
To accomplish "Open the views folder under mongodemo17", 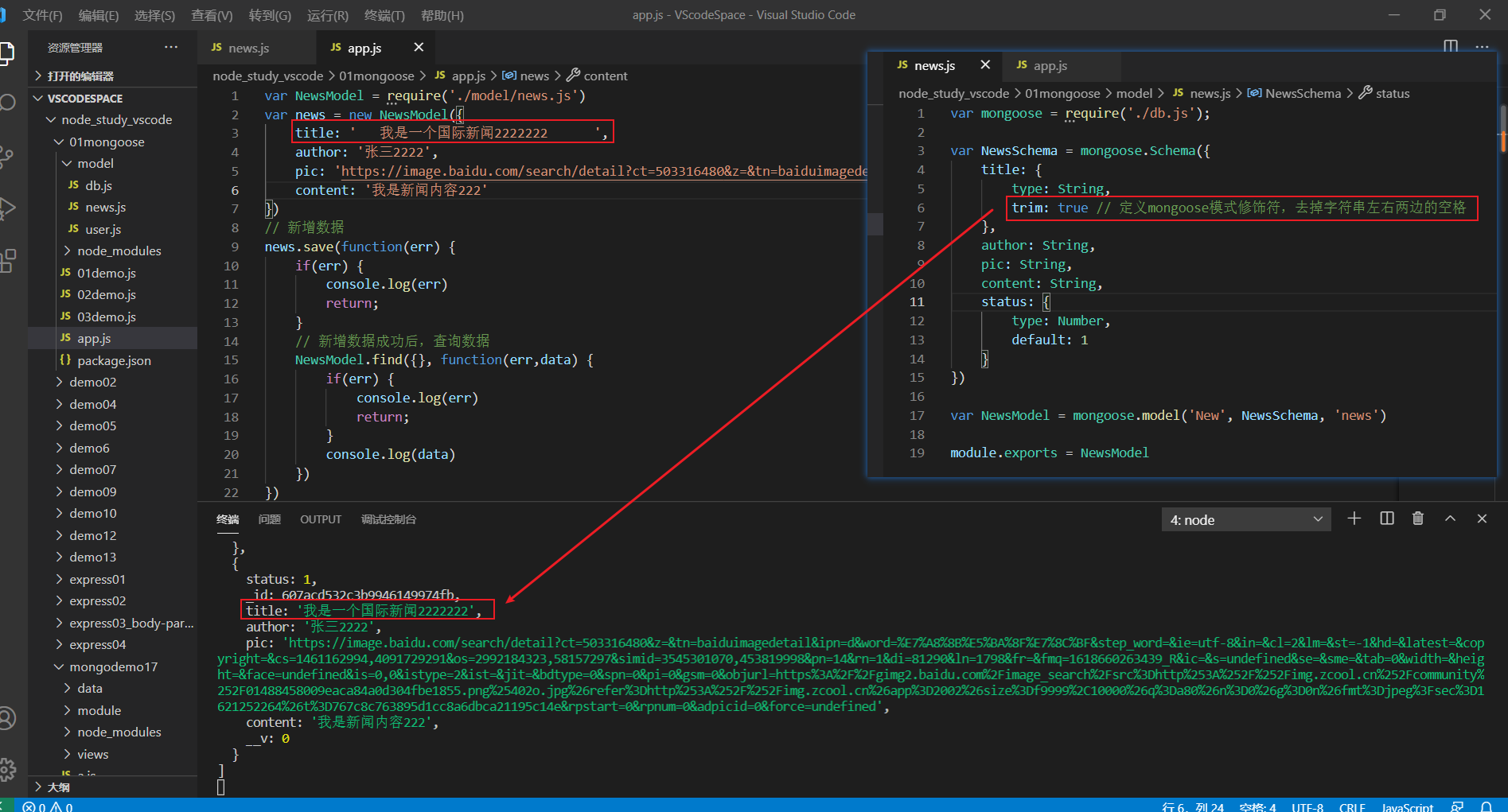I will pyautogui.click(x=112, y=755).
